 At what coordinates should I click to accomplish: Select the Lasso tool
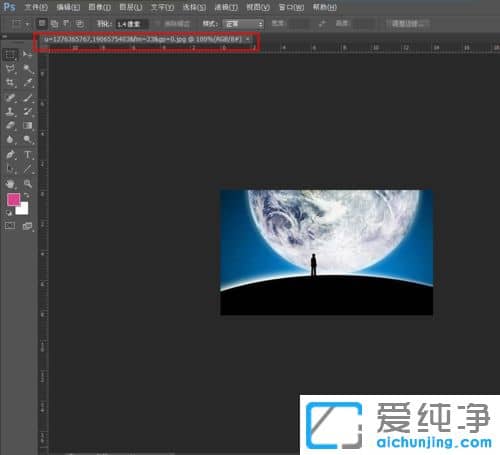click(x=10, y=69)
